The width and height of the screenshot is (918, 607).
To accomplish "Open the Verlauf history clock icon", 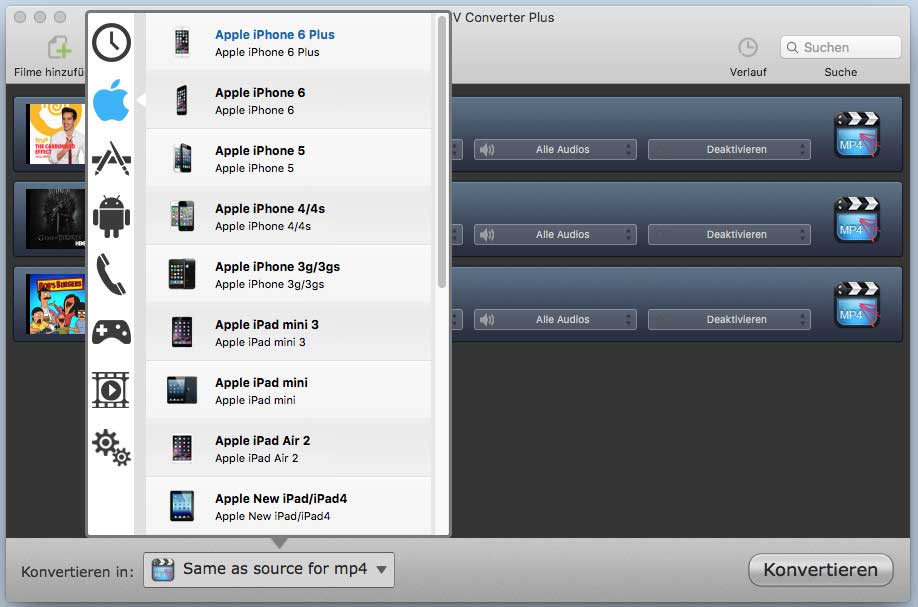I will (748, 47).
